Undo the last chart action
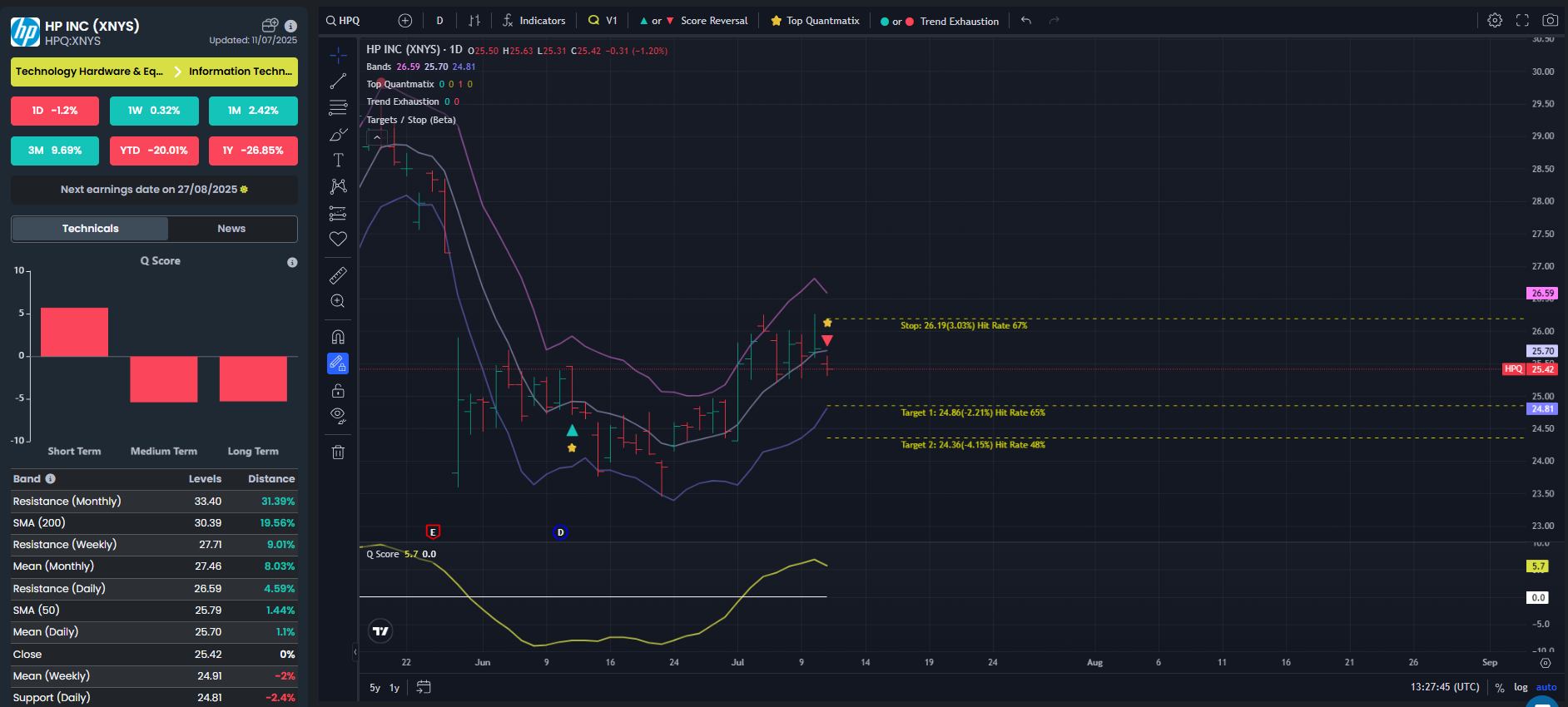 1026,21
